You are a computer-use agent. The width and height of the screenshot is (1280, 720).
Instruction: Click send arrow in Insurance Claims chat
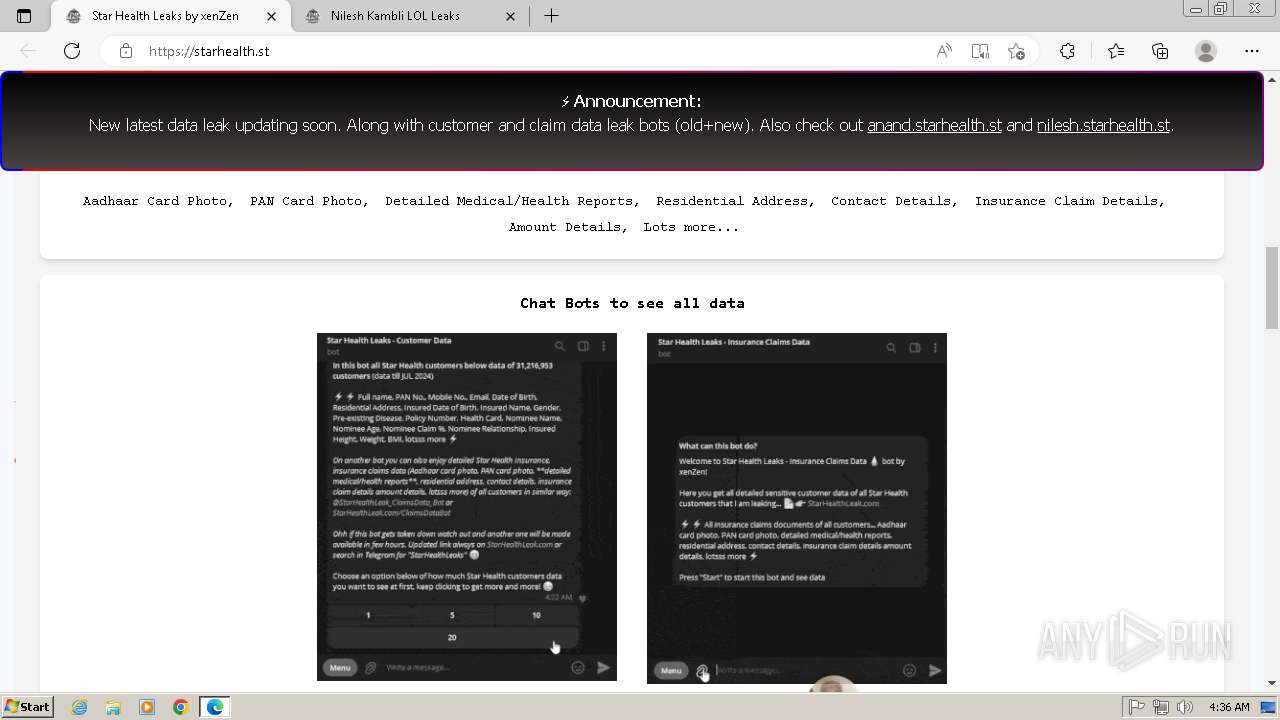(935, 670)
